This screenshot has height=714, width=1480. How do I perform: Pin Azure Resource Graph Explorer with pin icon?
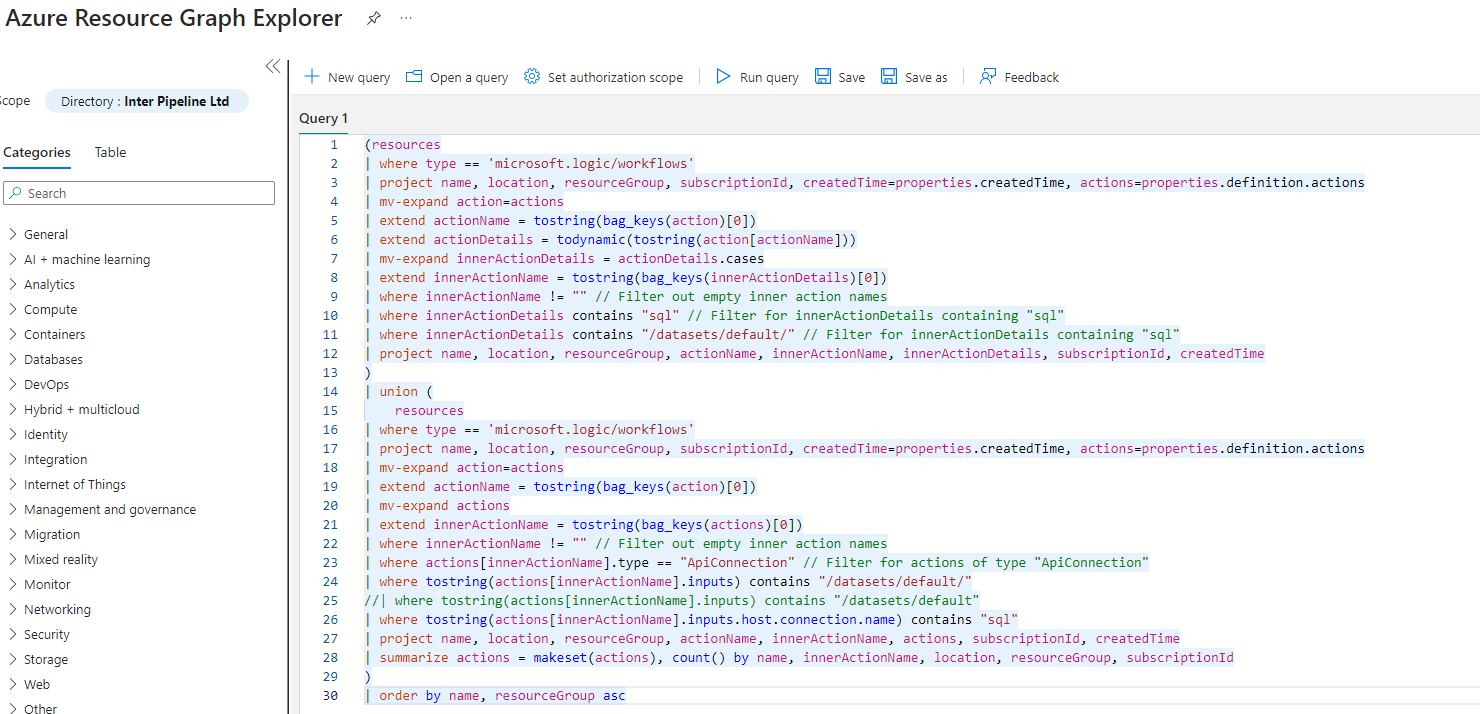[x=373, y=18]
